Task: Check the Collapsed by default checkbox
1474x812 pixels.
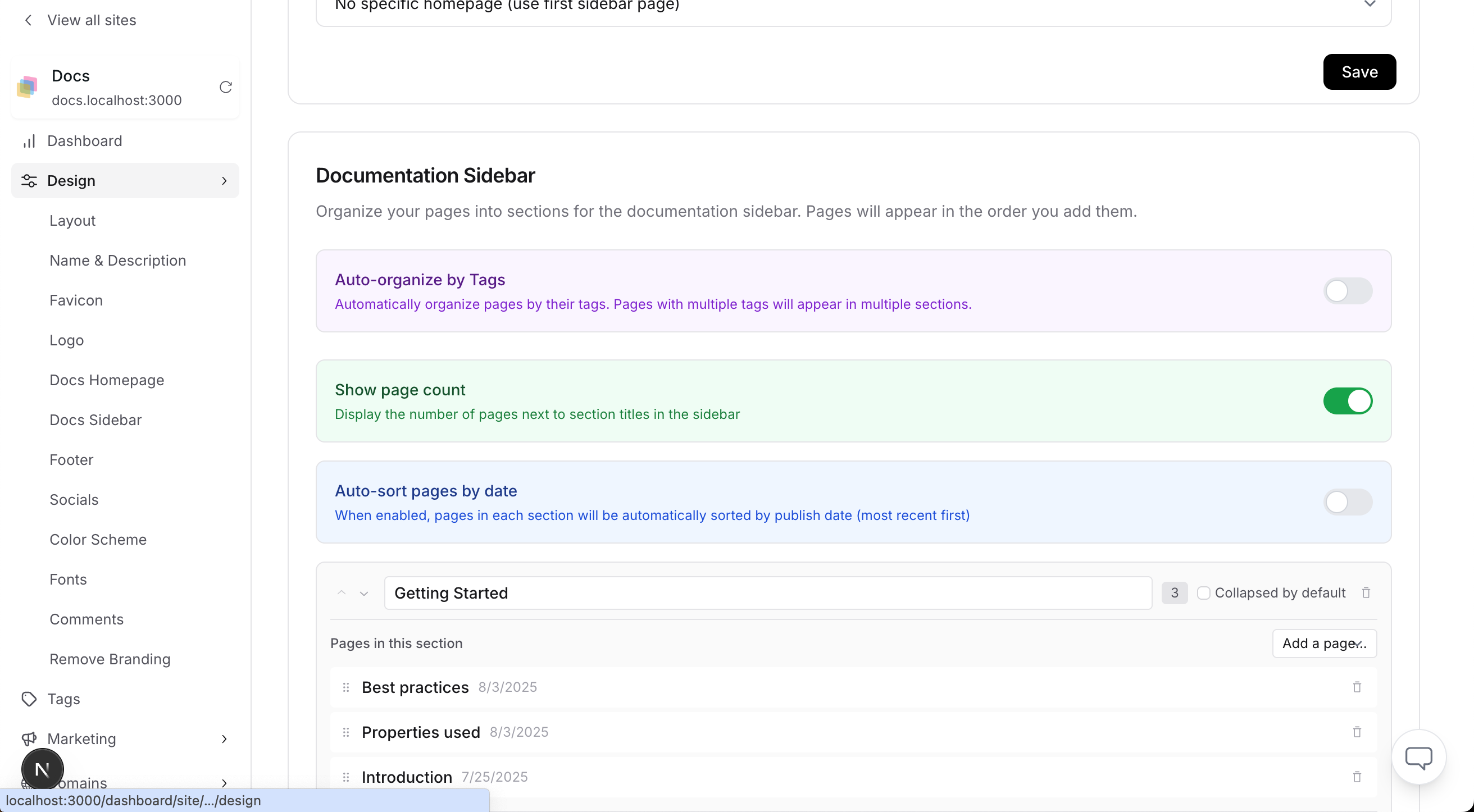Action: 1203,593
